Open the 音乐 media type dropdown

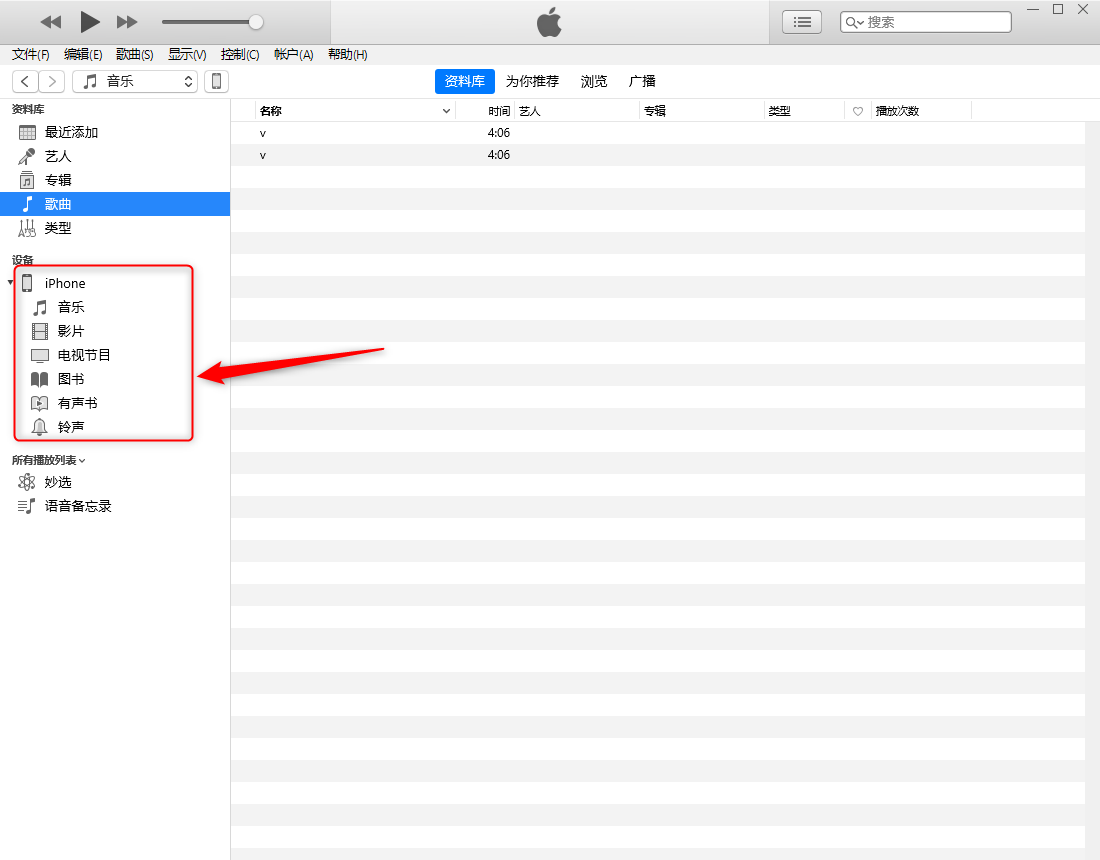pyautogui.click(x=135, y=81)
